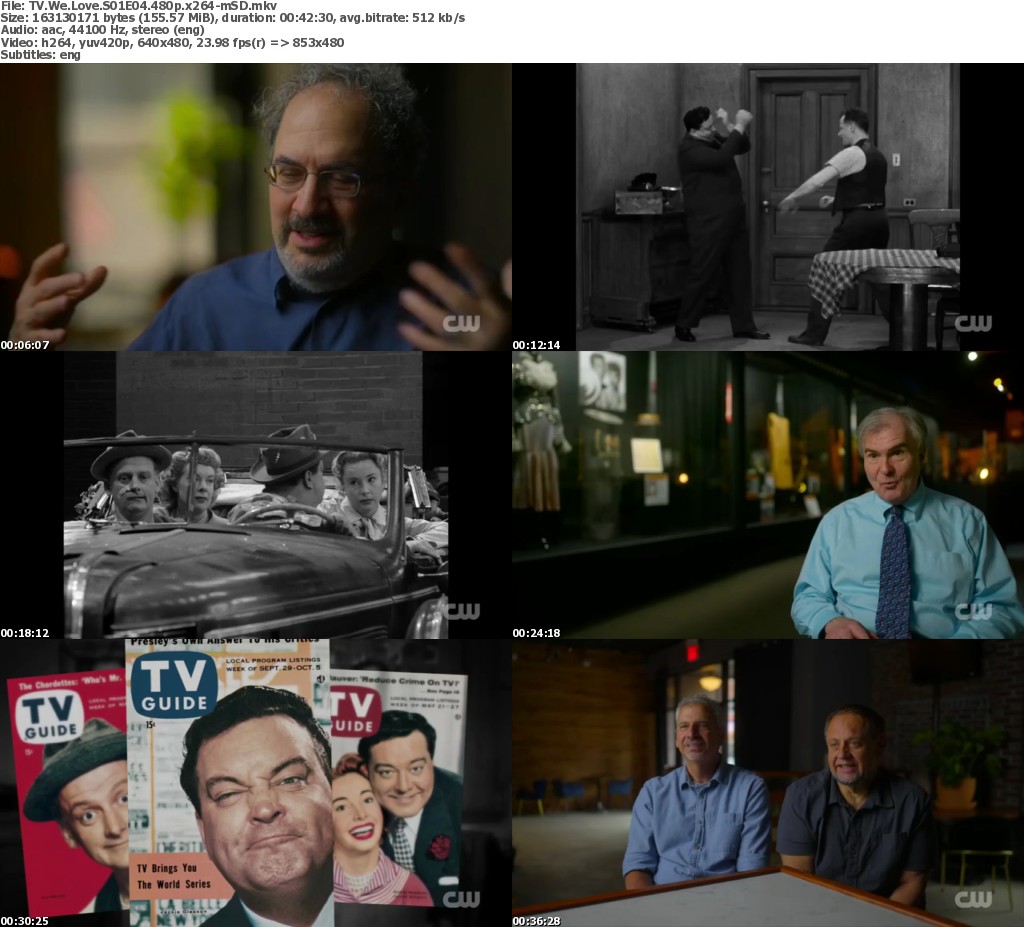
Task: Click the CW logo on the 00:06:07 frame
Action: [x=461, y=323]
